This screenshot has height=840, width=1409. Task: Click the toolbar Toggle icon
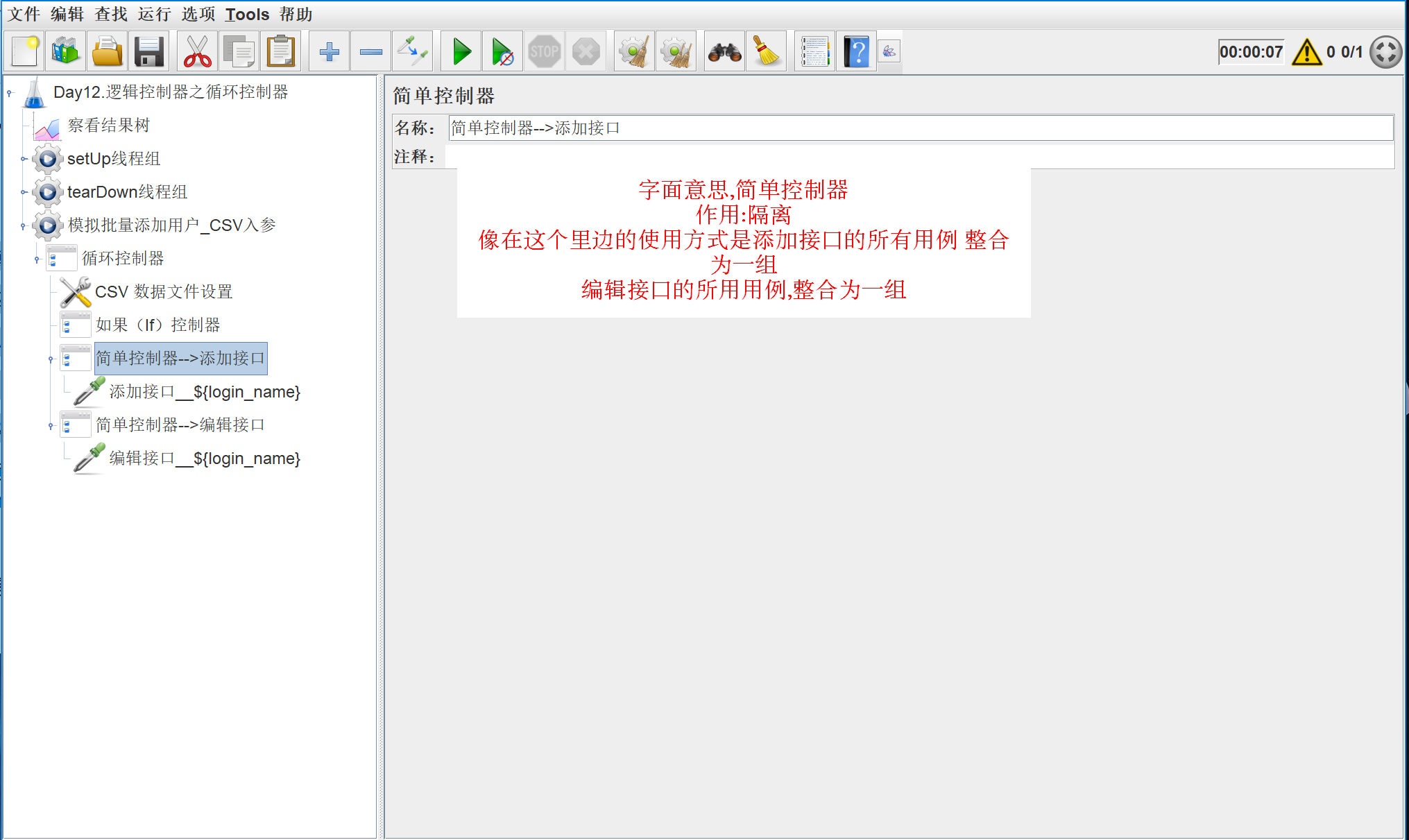412,52
